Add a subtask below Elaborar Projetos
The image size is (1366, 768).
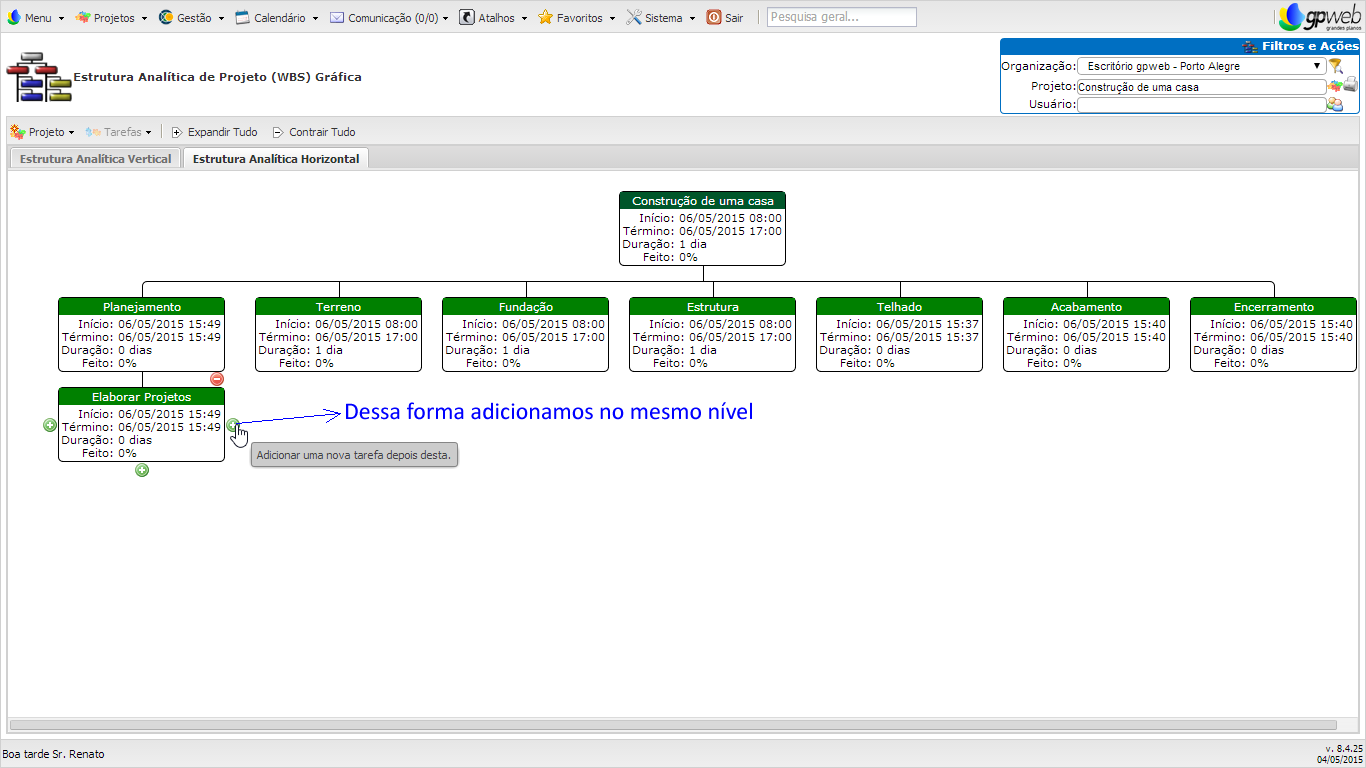[x=142, y=470]
